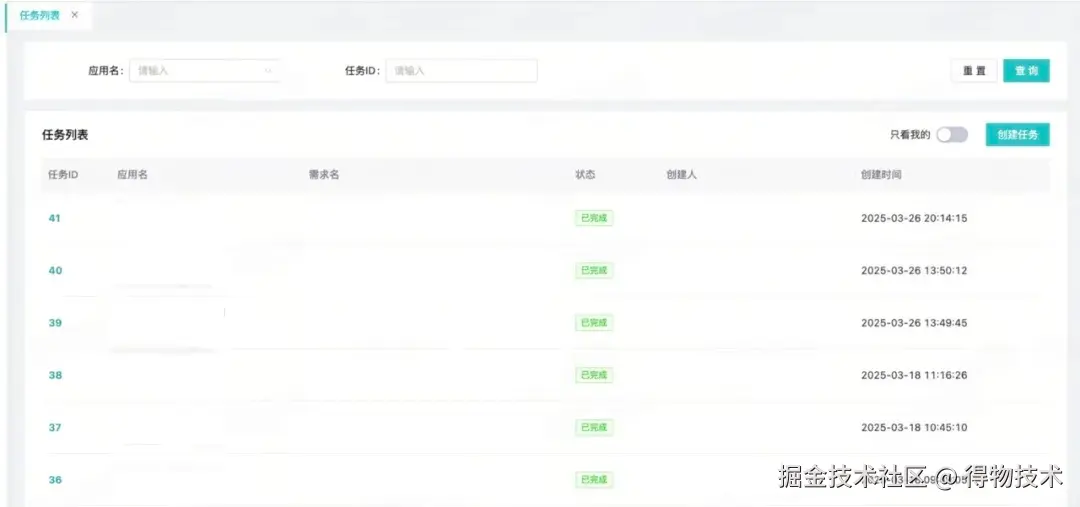Click the 已完成 status tag of task 40
This screenshot has height=507, width=1080.
(x=594, y=271)
